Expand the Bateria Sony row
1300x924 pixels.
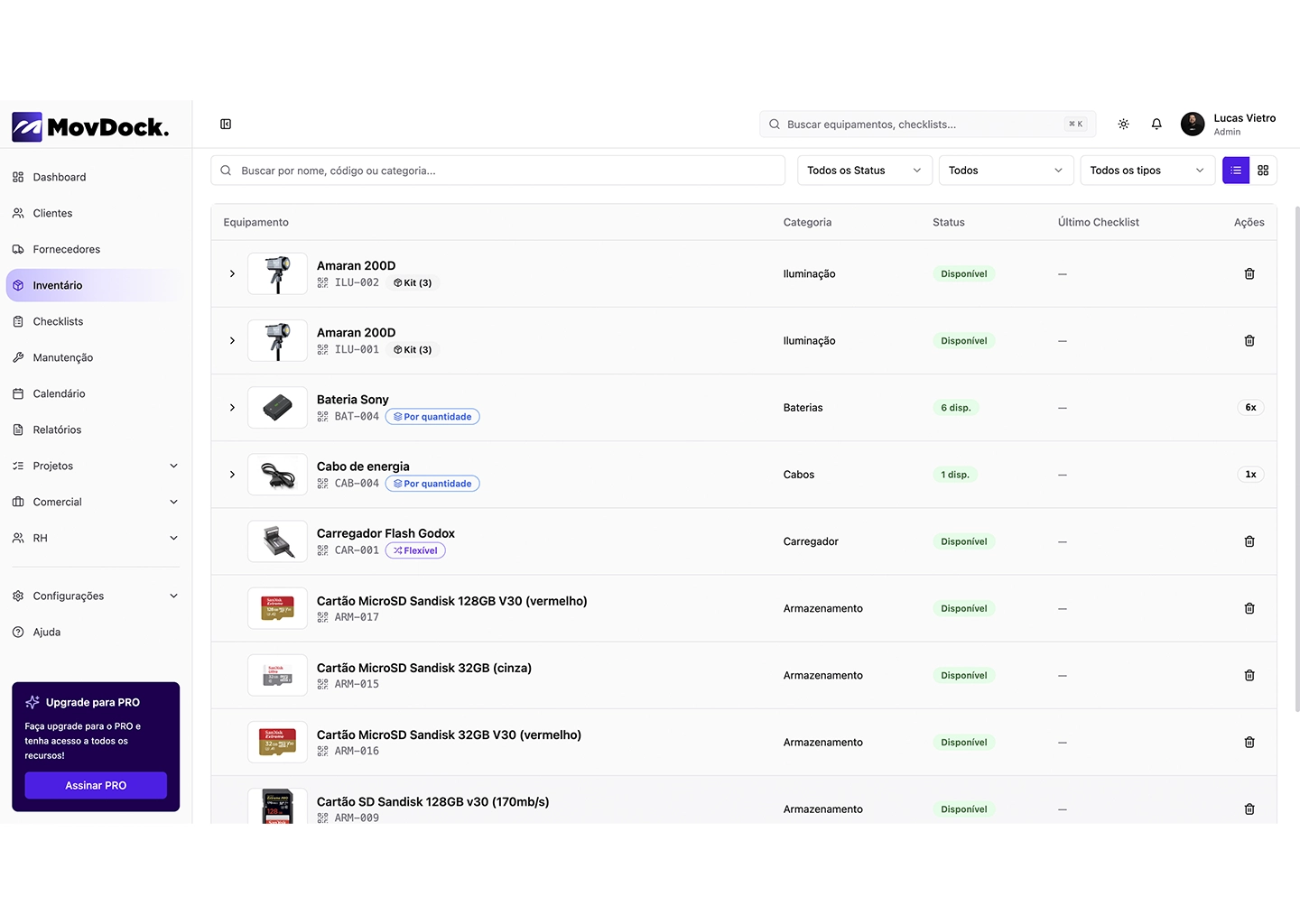pos(232,408)
